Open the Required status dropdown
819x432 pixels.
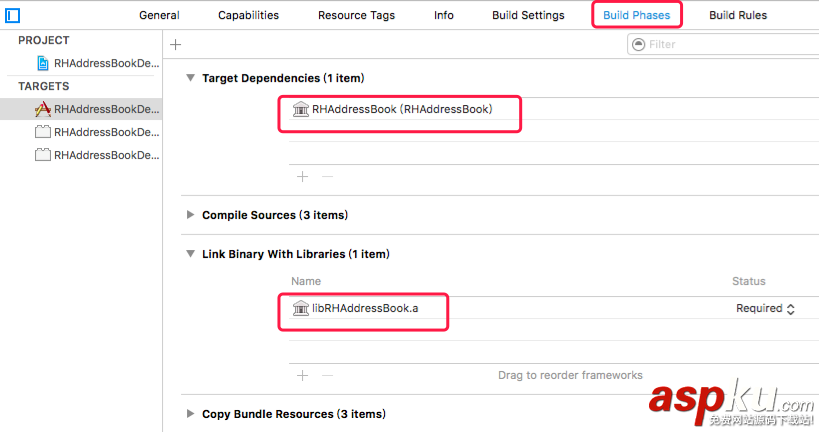point(765,309)
